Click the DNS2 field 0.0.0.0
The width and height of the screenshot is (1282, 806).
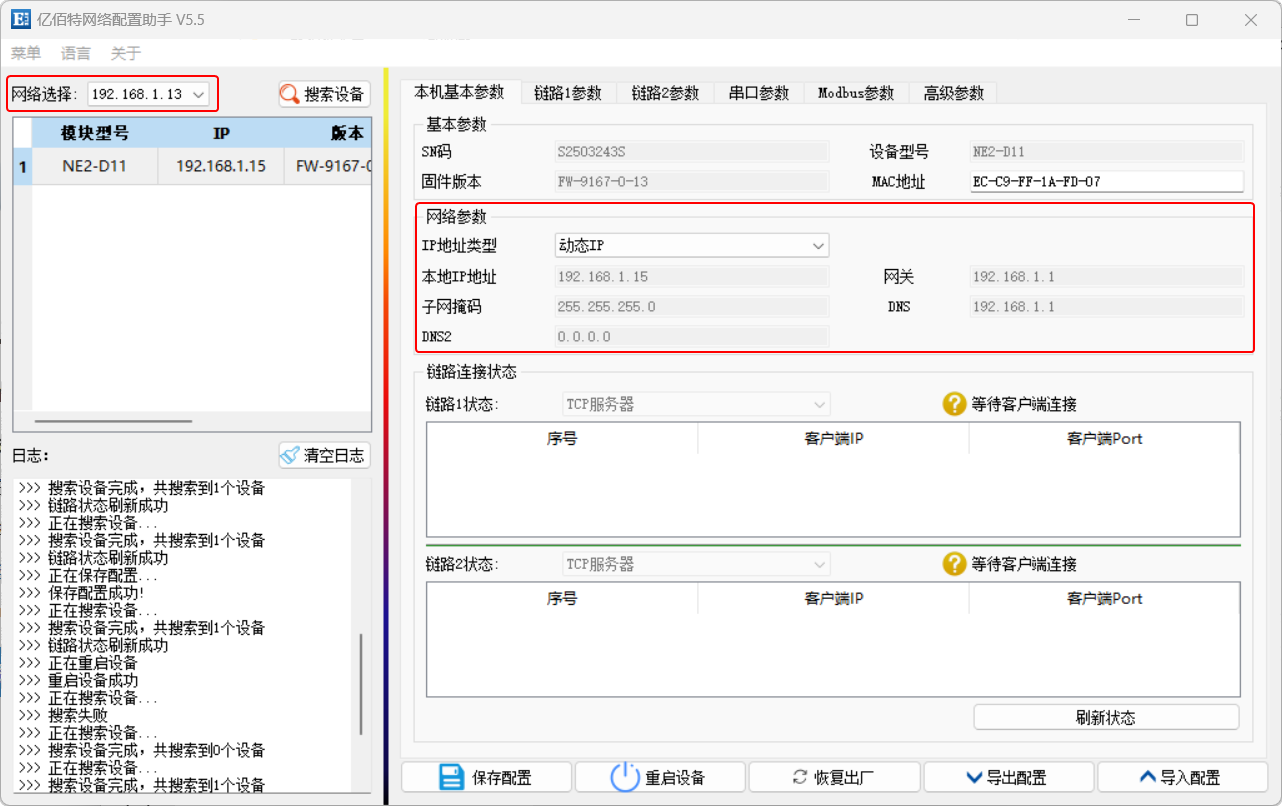coord(692,337)
